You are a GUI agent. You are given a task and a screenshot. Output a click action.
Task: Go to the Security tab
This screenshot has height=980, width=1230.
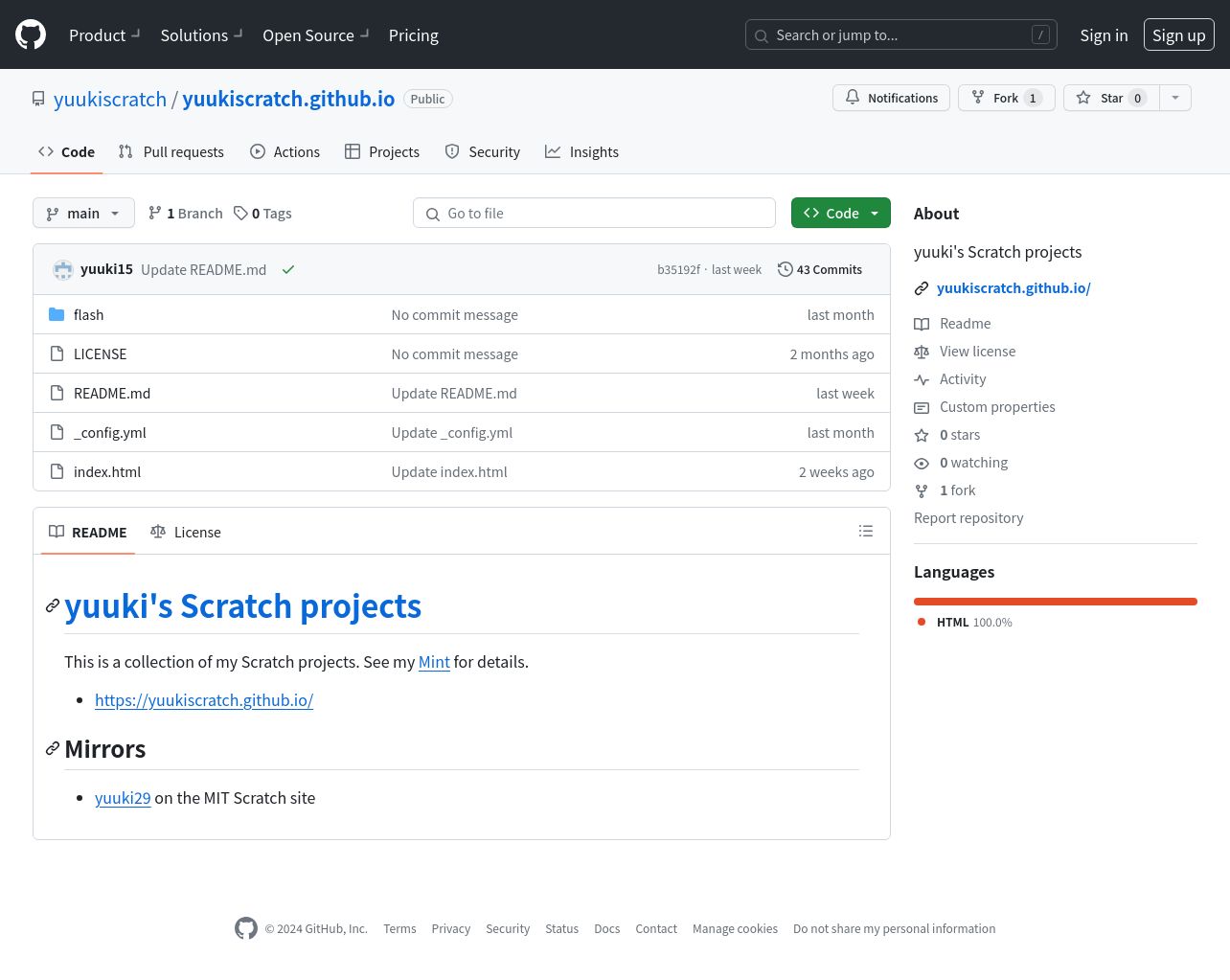click(x=483, y=151)
